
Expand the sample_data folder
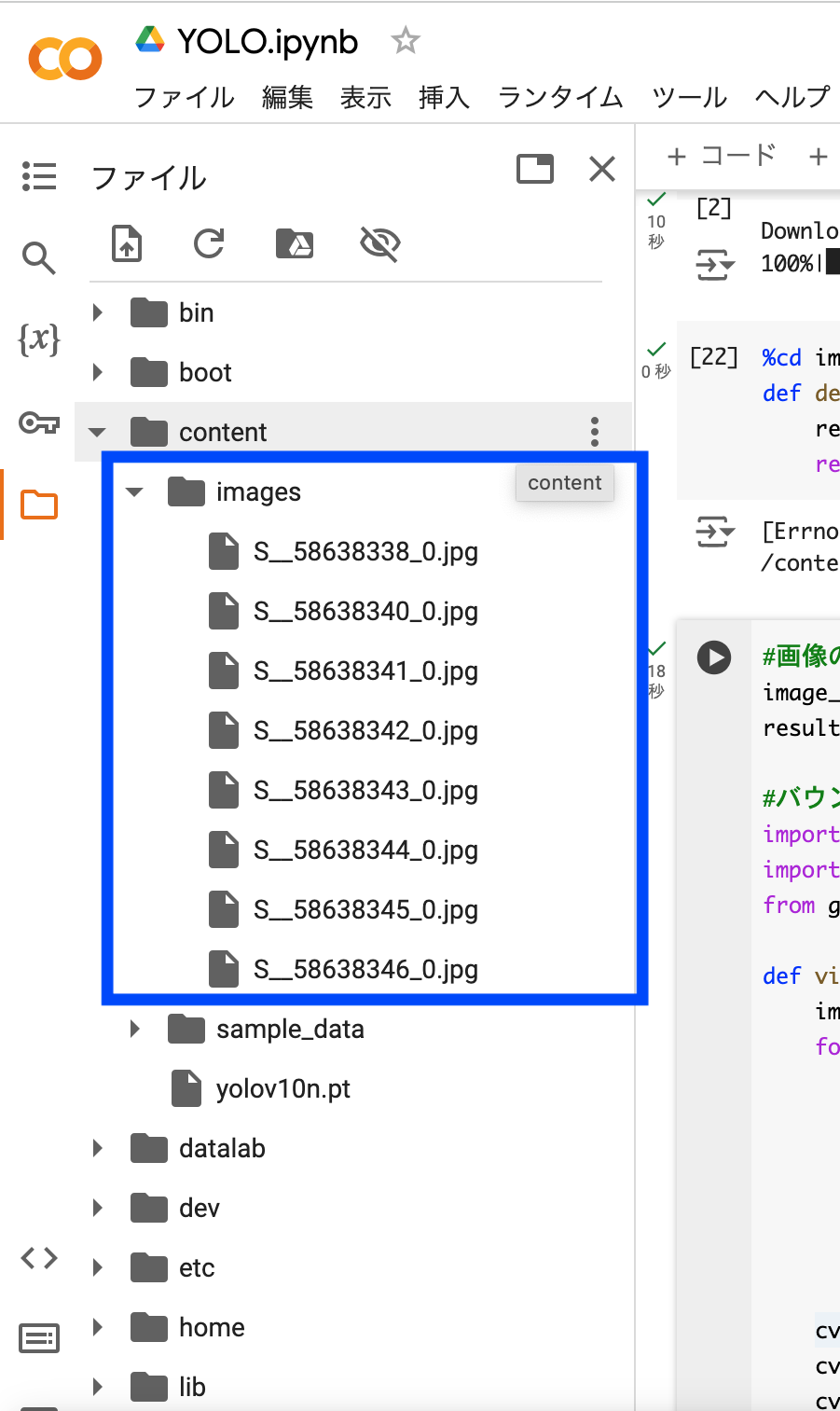[135, 1029]
